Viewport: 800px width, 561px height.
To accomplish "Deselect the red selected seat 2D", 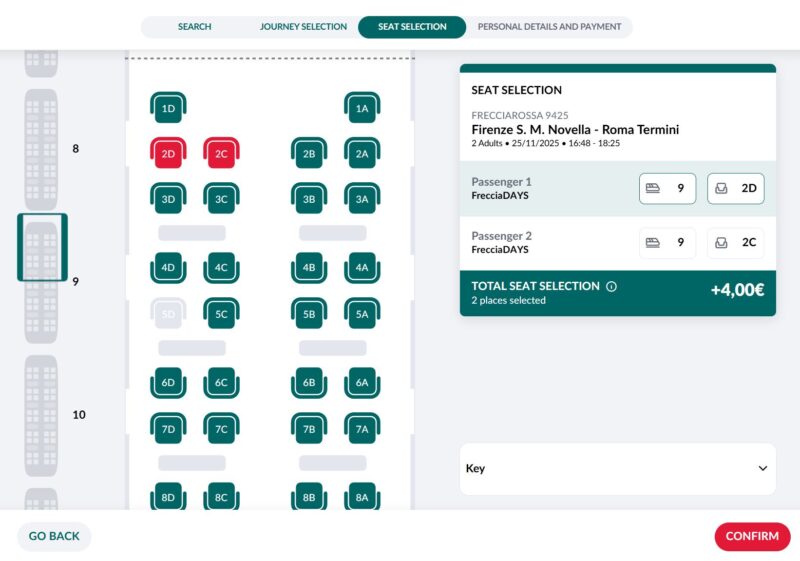I will (168, 154).
